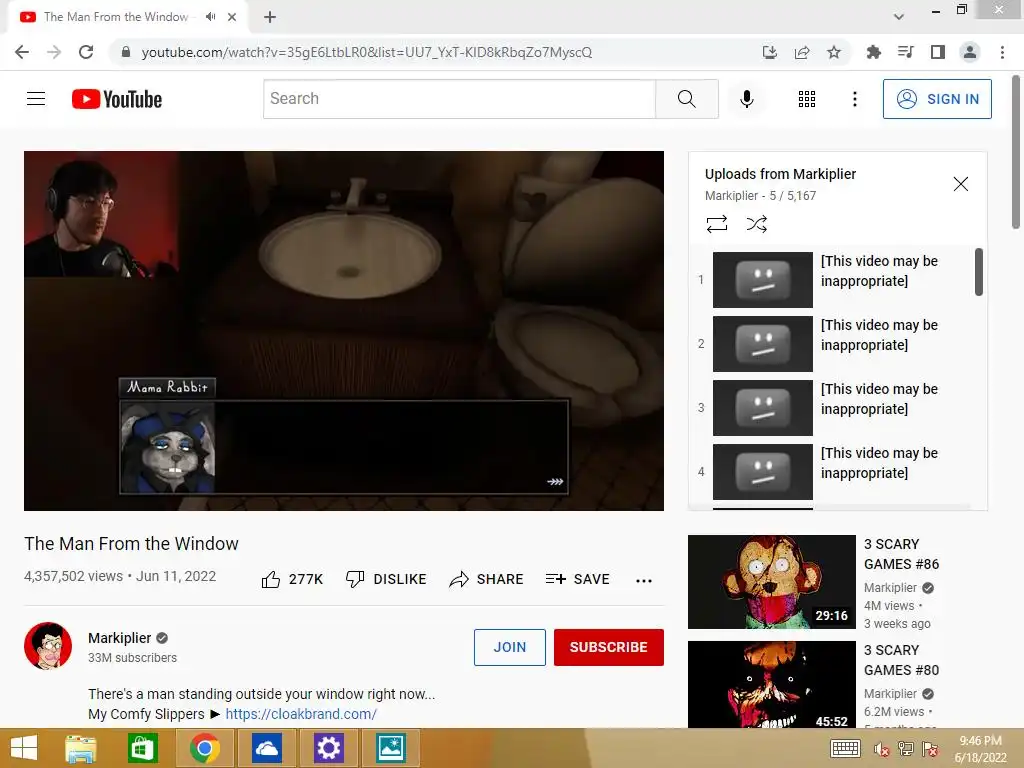This screenshot has height=768, width=1024.
Task: Open OneDrive from taskbar
Action: [x=267, y=748]
